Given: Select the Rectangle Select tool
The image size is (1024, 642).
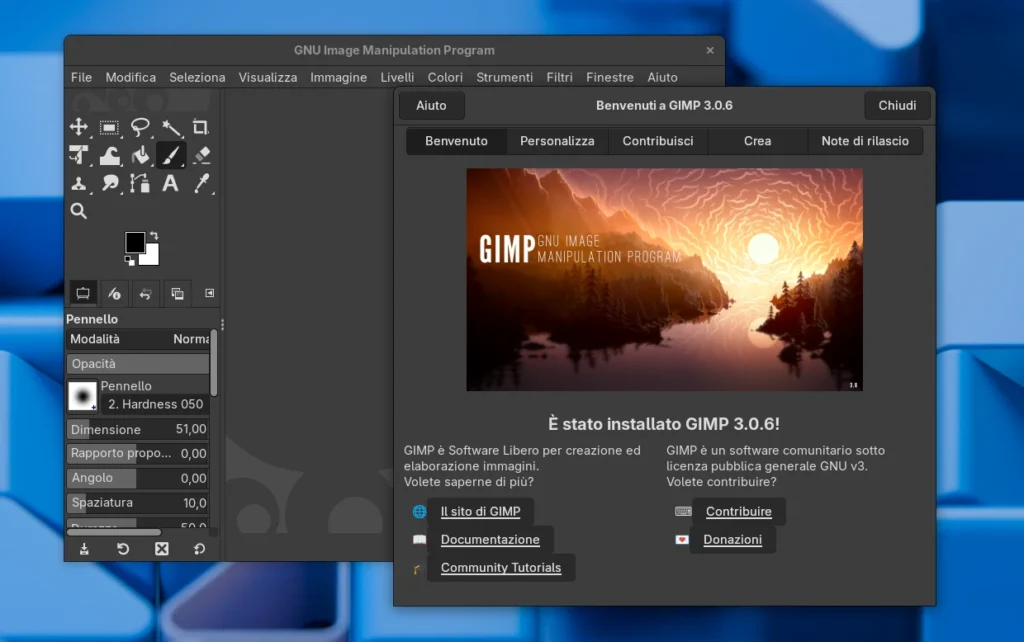Looking at the screenshot, I should click(109, 127).
